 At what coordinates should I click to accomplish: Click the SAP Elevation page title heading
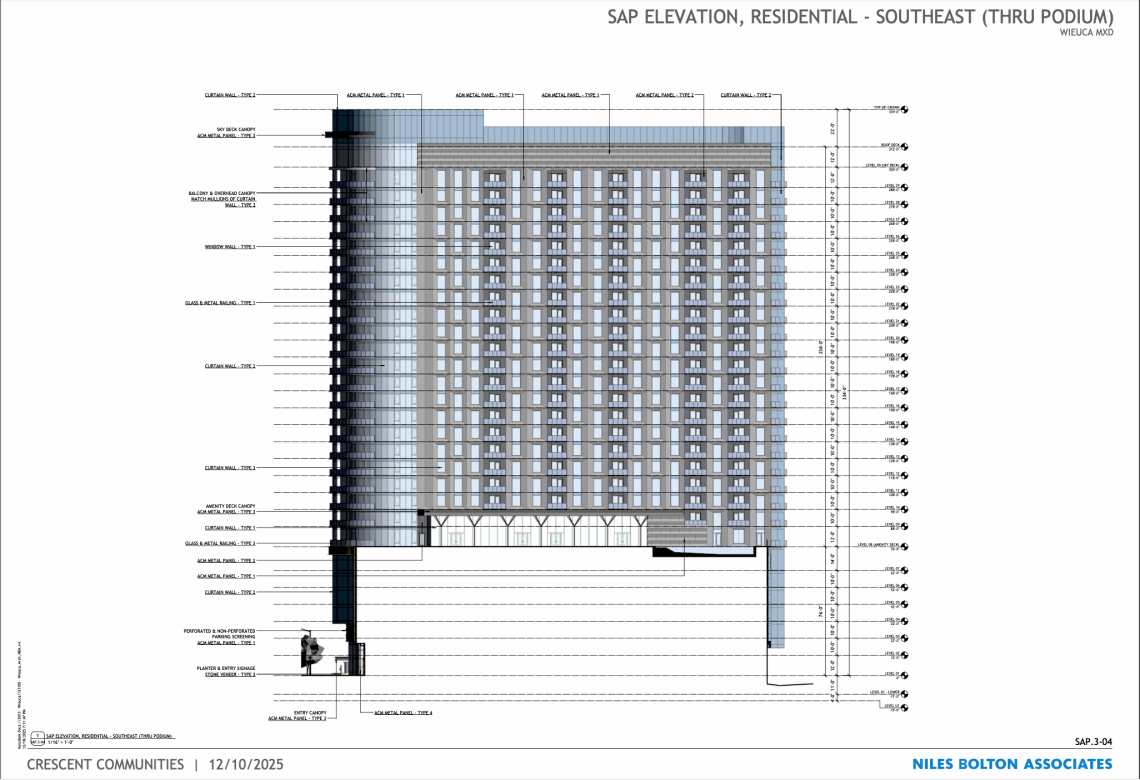(x=860, y=16)
